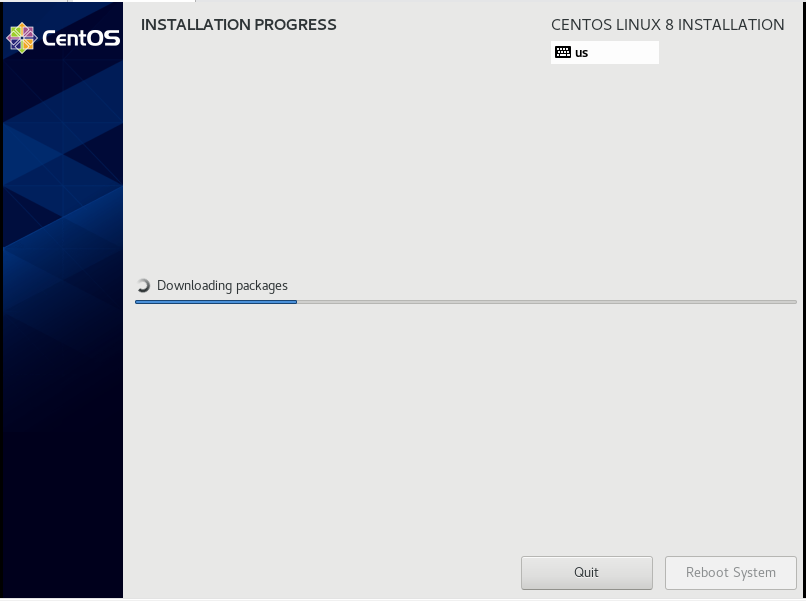Click the CentOS logo in the sidebar

click(63, 38)
